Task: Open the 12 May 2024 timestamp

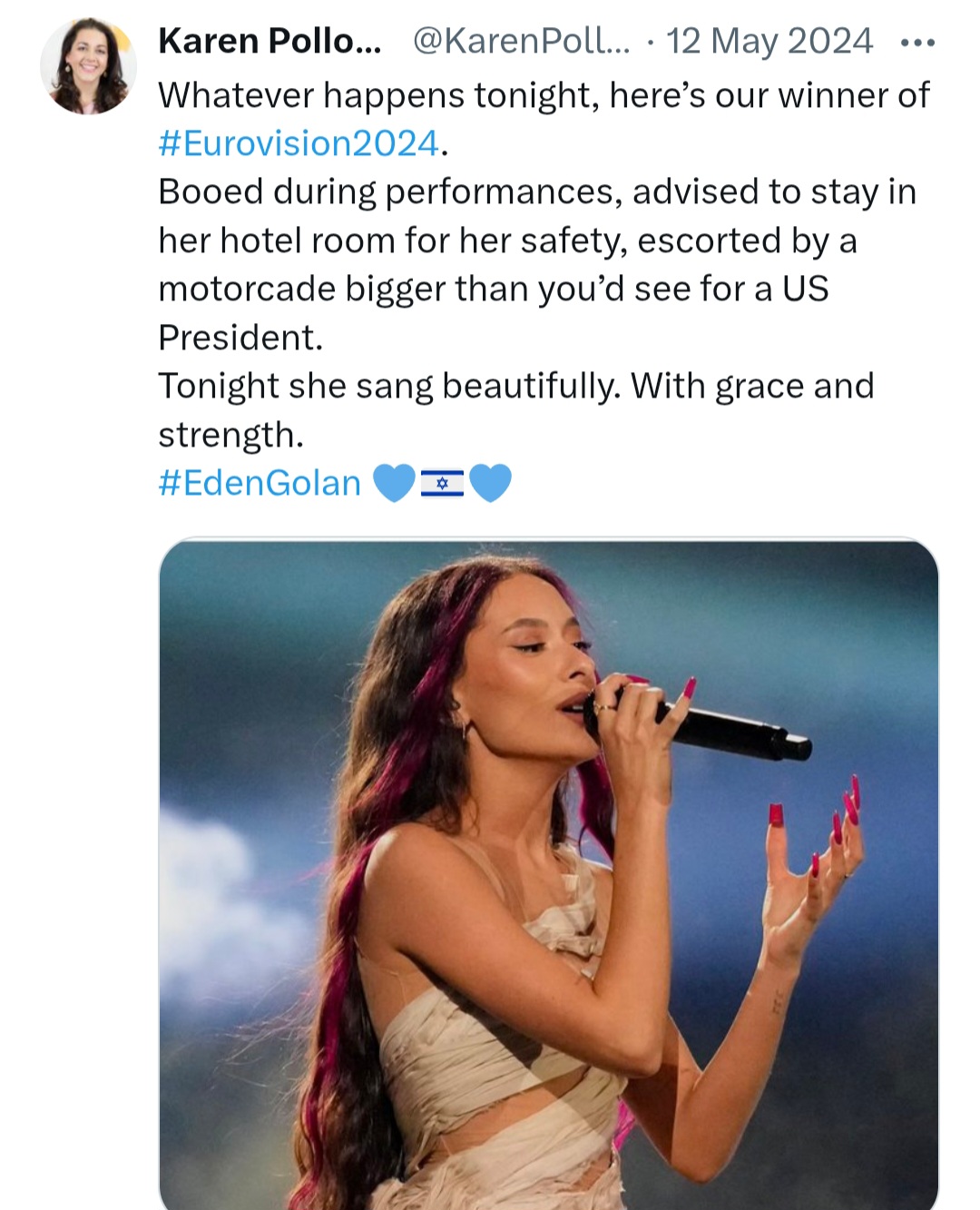Action: [x=769, y=42]
